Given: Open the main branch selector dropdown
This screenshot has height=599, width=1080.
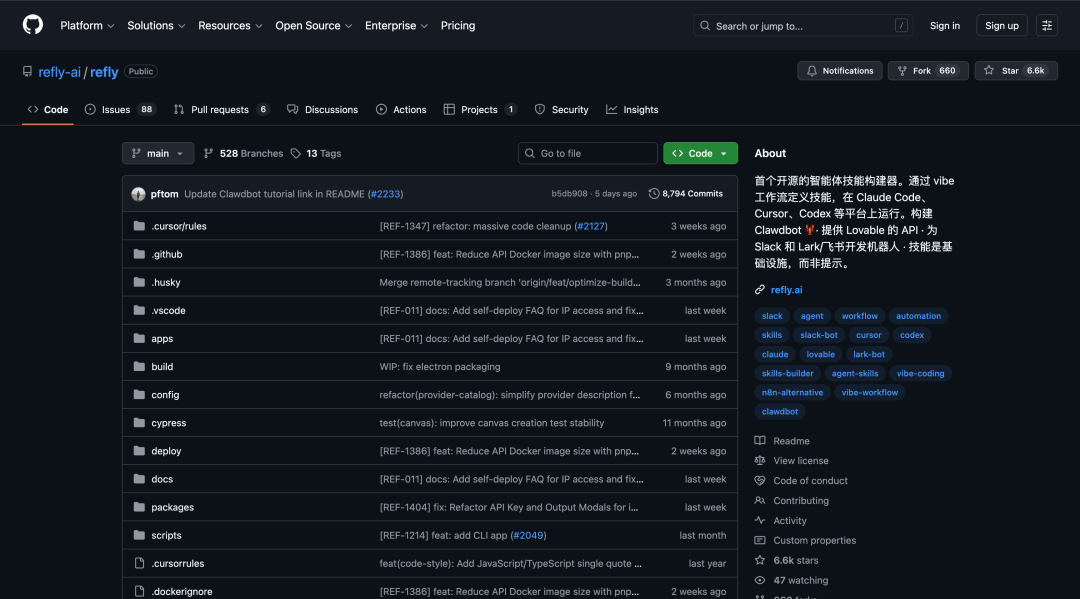Looking at the screenshot, I should [x=158, y=154].
